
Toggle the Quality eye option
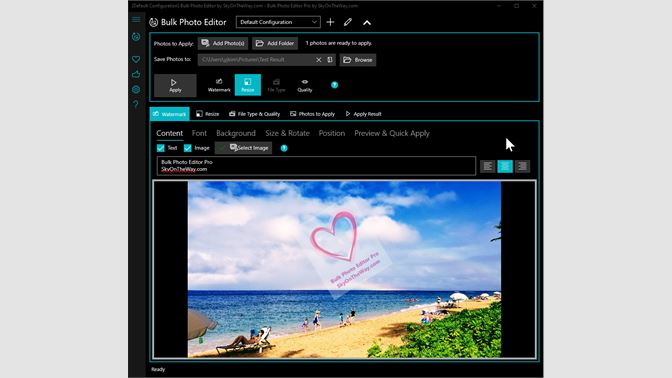(305, 85)
